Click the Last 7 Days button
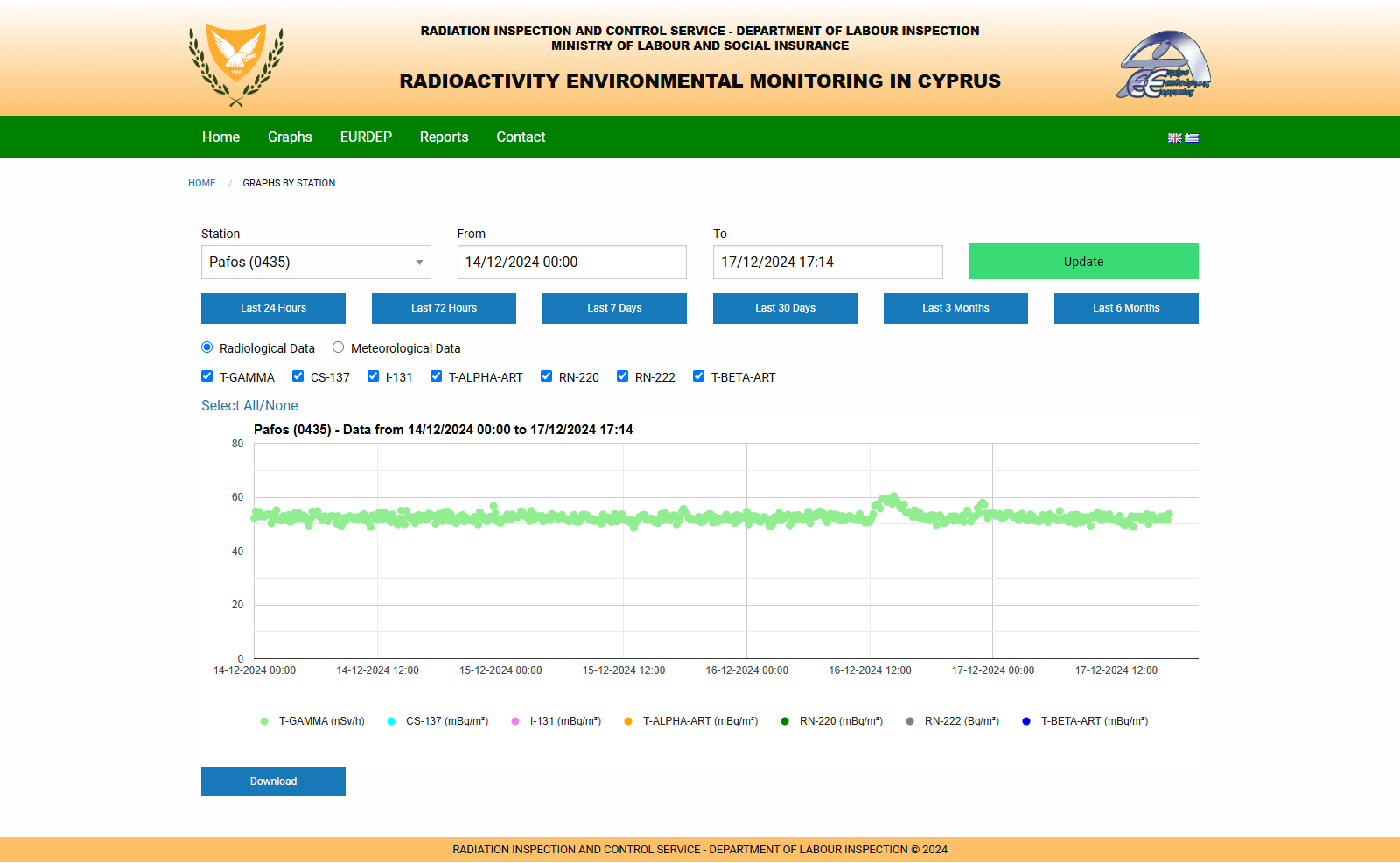The width and height of the screenshot is (1400, 863). click(x=614, y=308)
